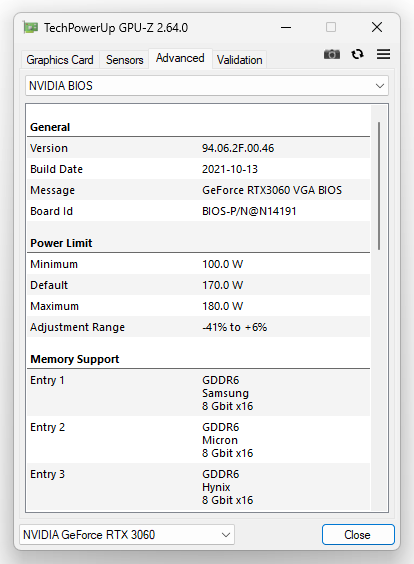This screenshot has height=564, width=414.
Task: Click the General section header
Action: tap(50, 127)
